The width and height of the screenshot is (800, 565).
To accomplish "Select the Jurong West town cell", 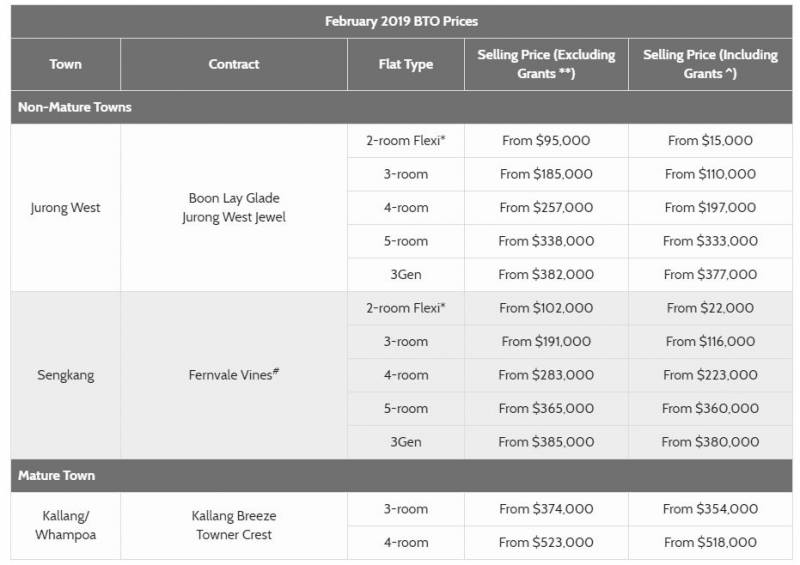I will coord(66,208).
